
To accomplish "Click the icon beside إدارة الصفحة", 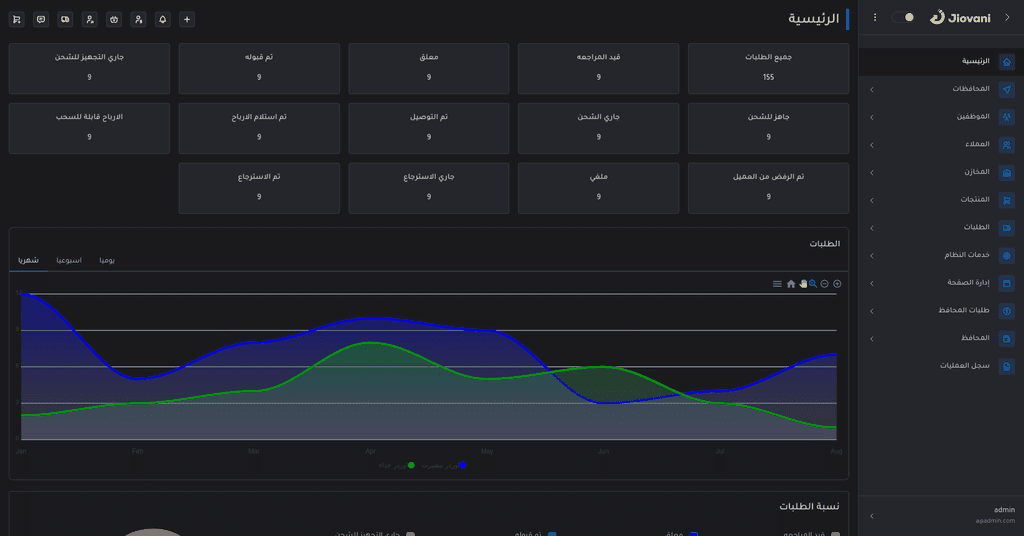I will [x=1007, y=283].
